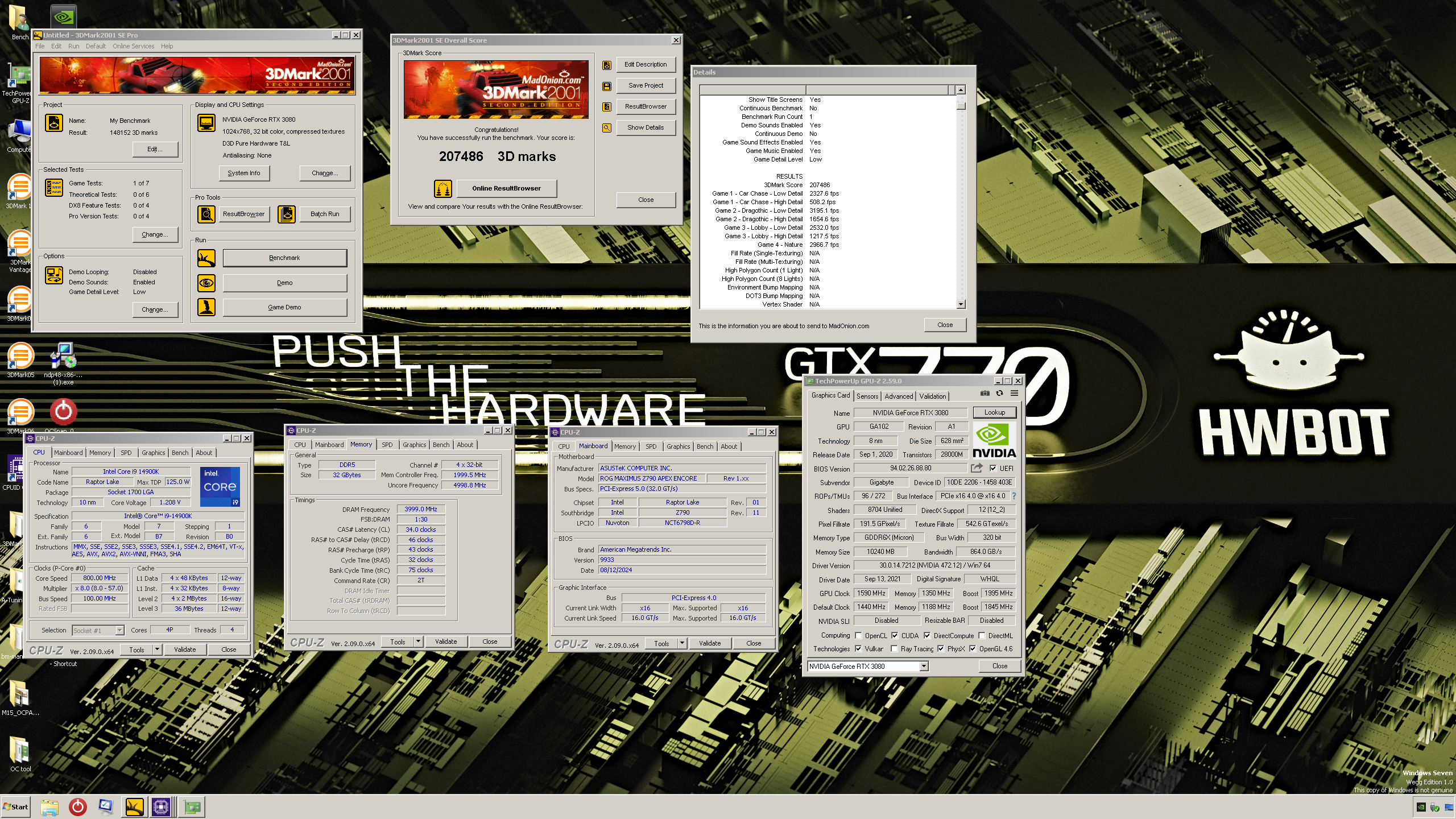Click the CPU-Z chip icon in the taskbar
Image resolution: width=1456 pixels, height=819 pixels.
point(162,807)
